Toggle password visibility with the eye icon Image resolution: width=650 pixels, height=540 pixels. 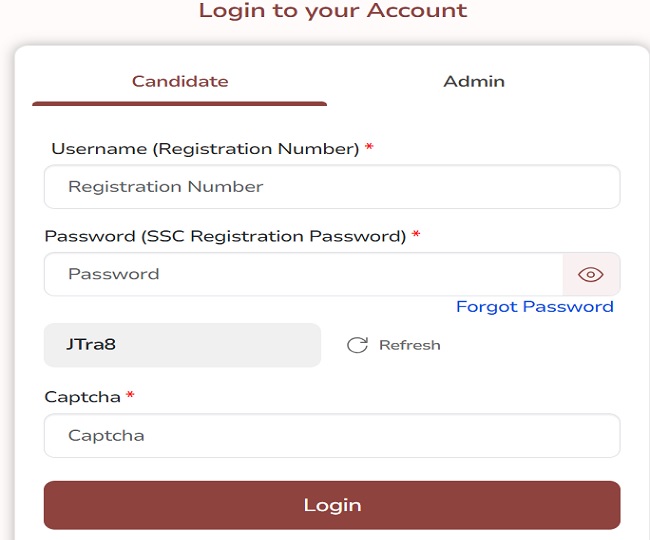(x=591, y=275)
